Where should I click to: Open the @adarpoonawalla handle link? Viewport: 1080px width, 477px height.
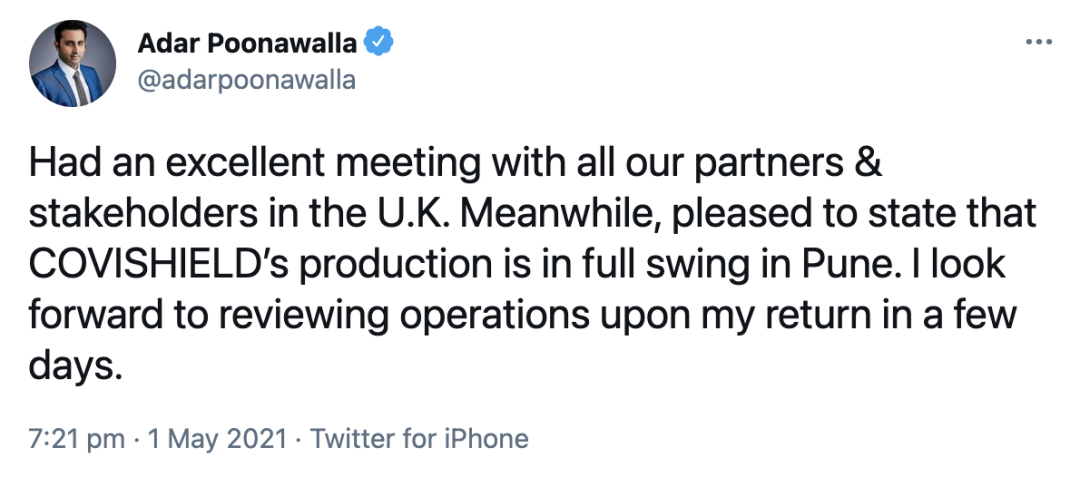pos(245,80)
